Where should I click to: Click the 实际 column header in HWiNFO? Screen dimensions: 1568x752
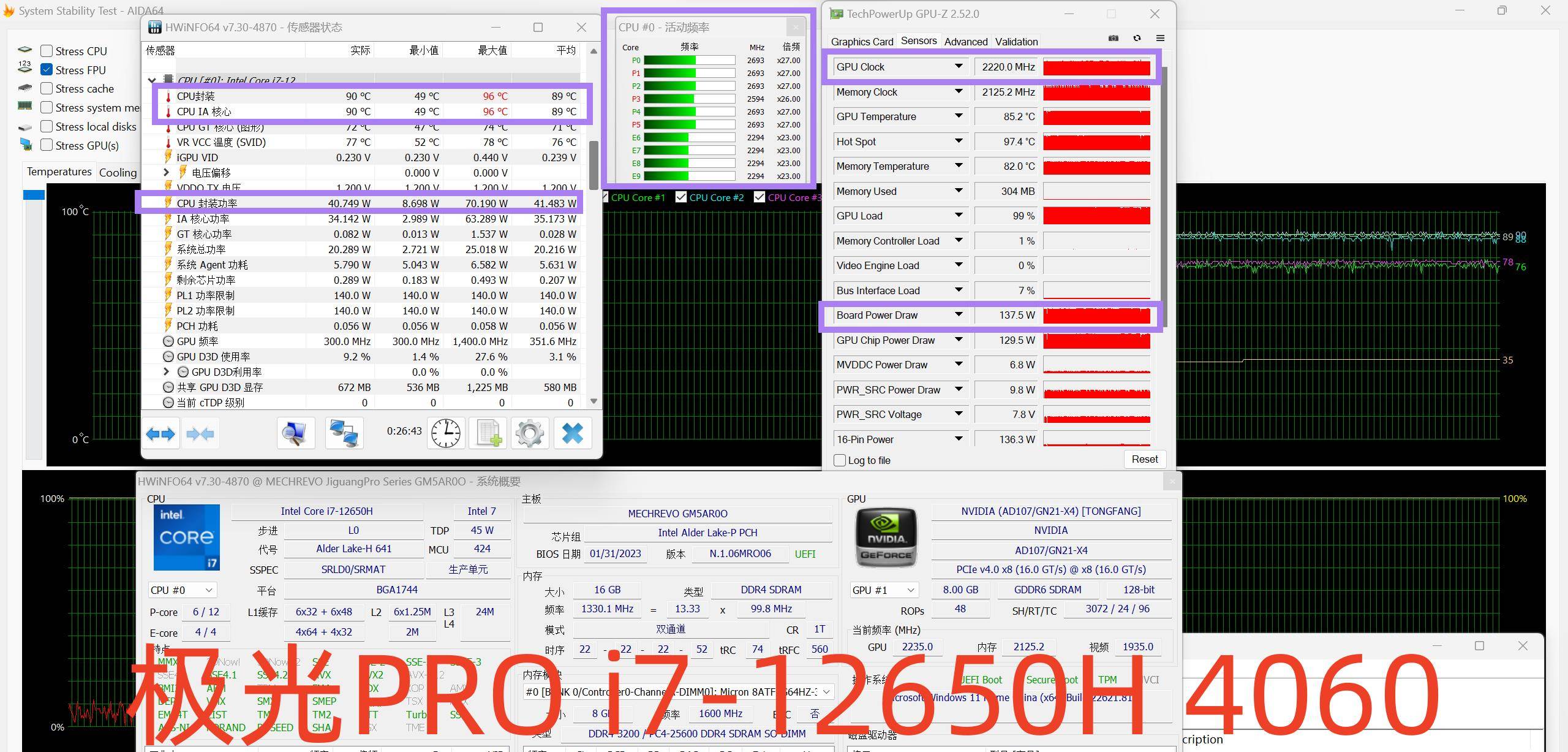[340, 50]
